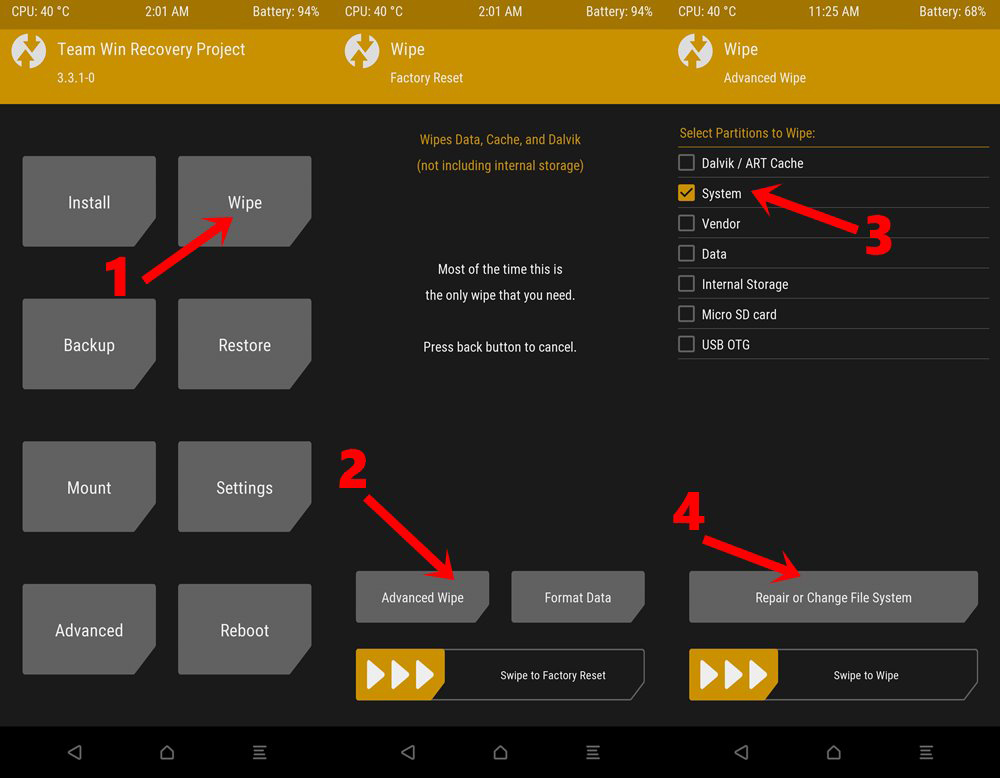
Task: Tap version text '3.3.1-0'
Action: 76,78
